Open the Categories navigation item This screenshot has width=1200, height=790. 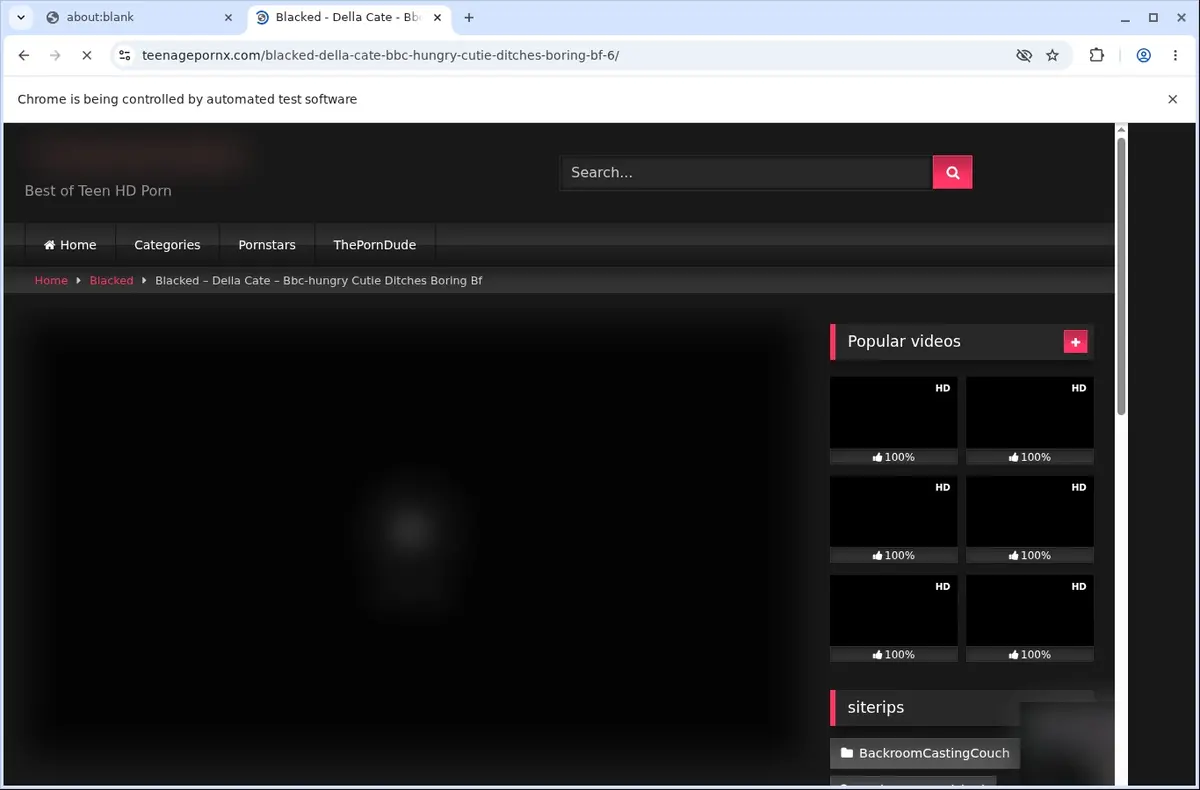[167, 245]
